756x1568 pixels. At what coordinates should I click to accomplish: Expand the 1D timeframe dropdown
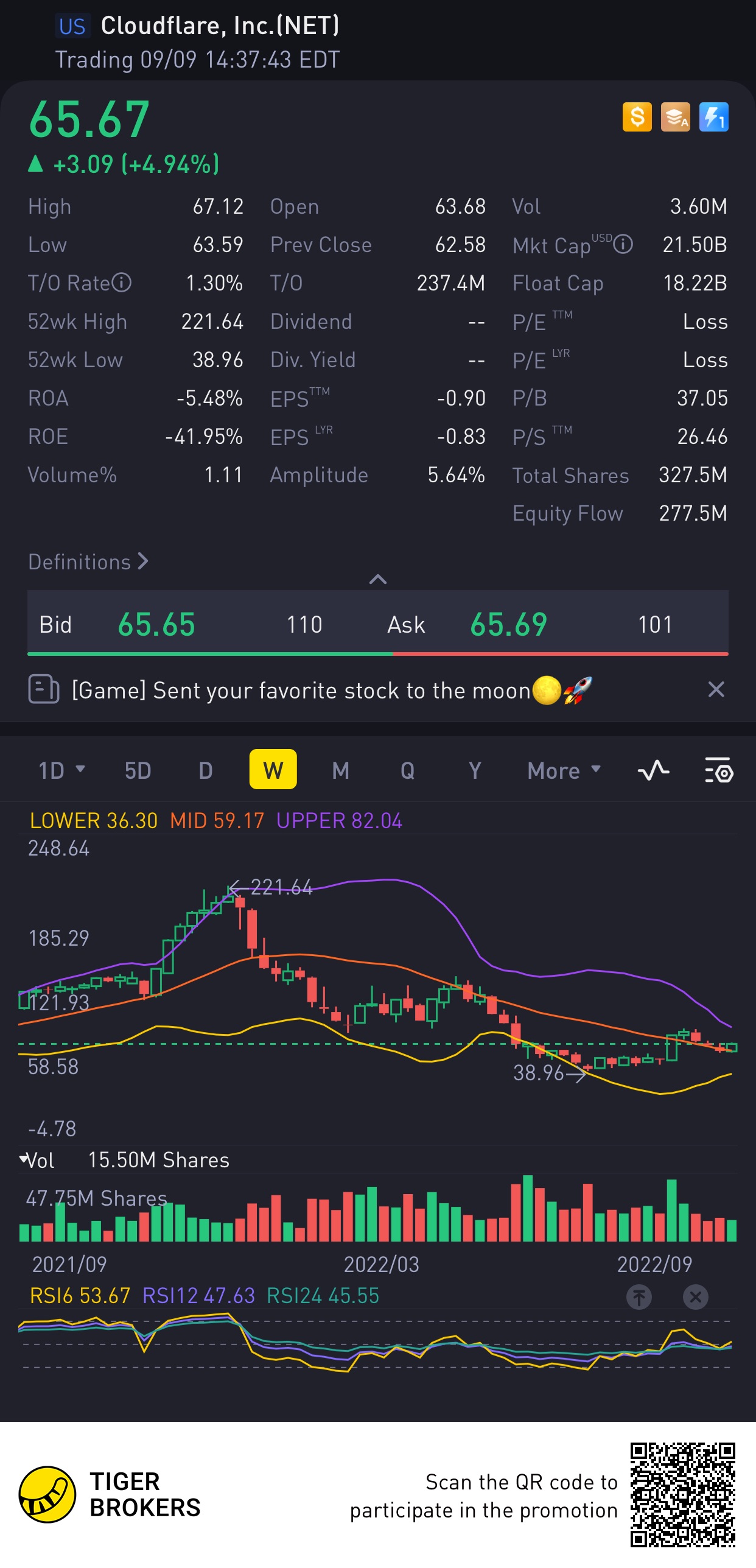pyautogui.click(x=61, y=770)
